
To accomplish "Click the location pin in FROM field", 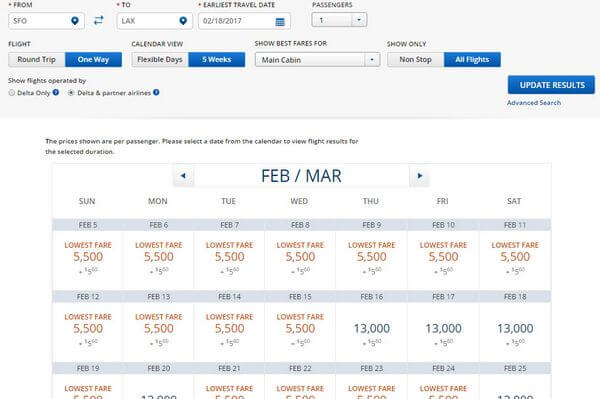I will [75, 21].
